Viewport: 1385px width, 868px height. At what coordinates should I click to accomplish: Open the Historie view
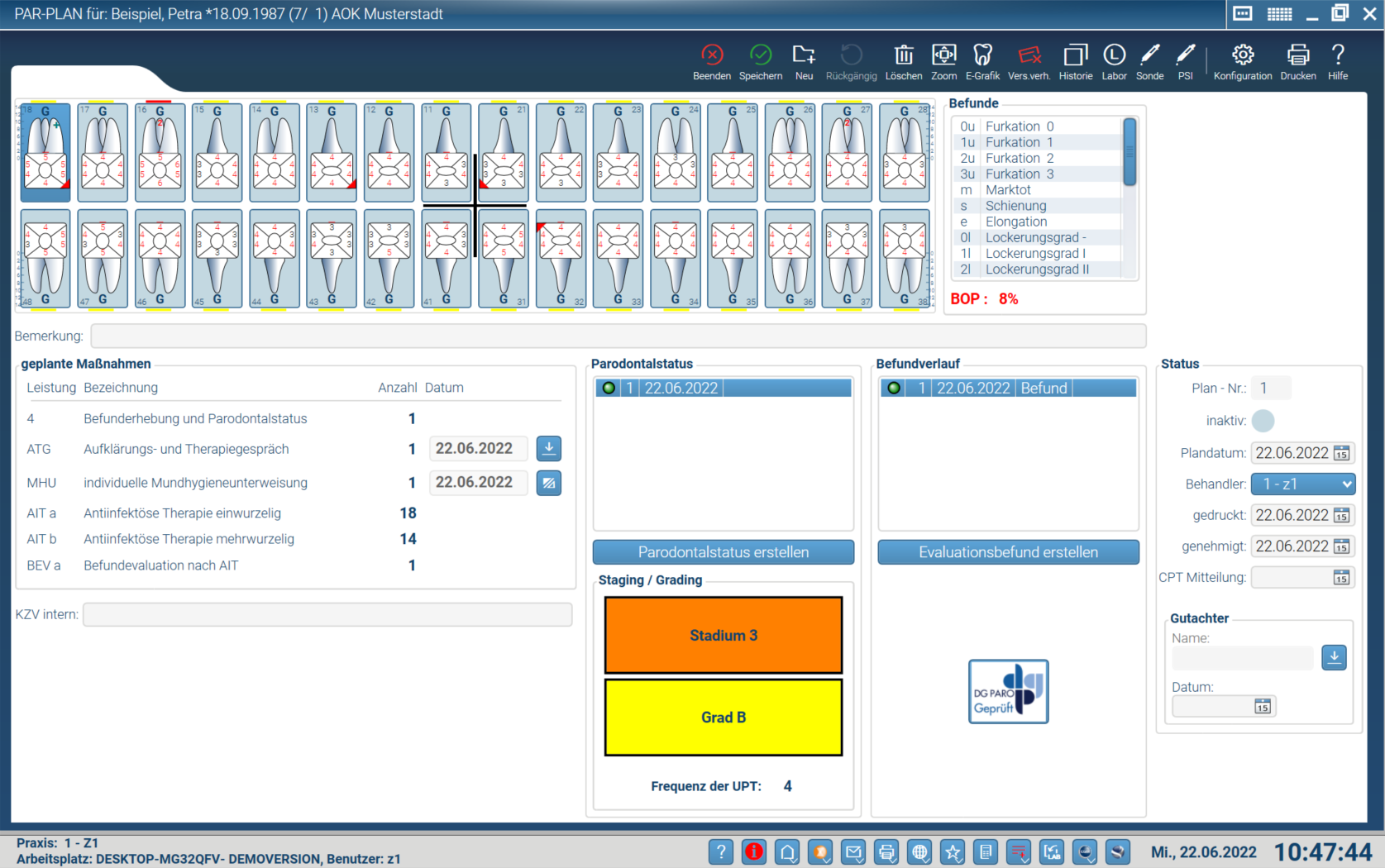pos(1075,55)
